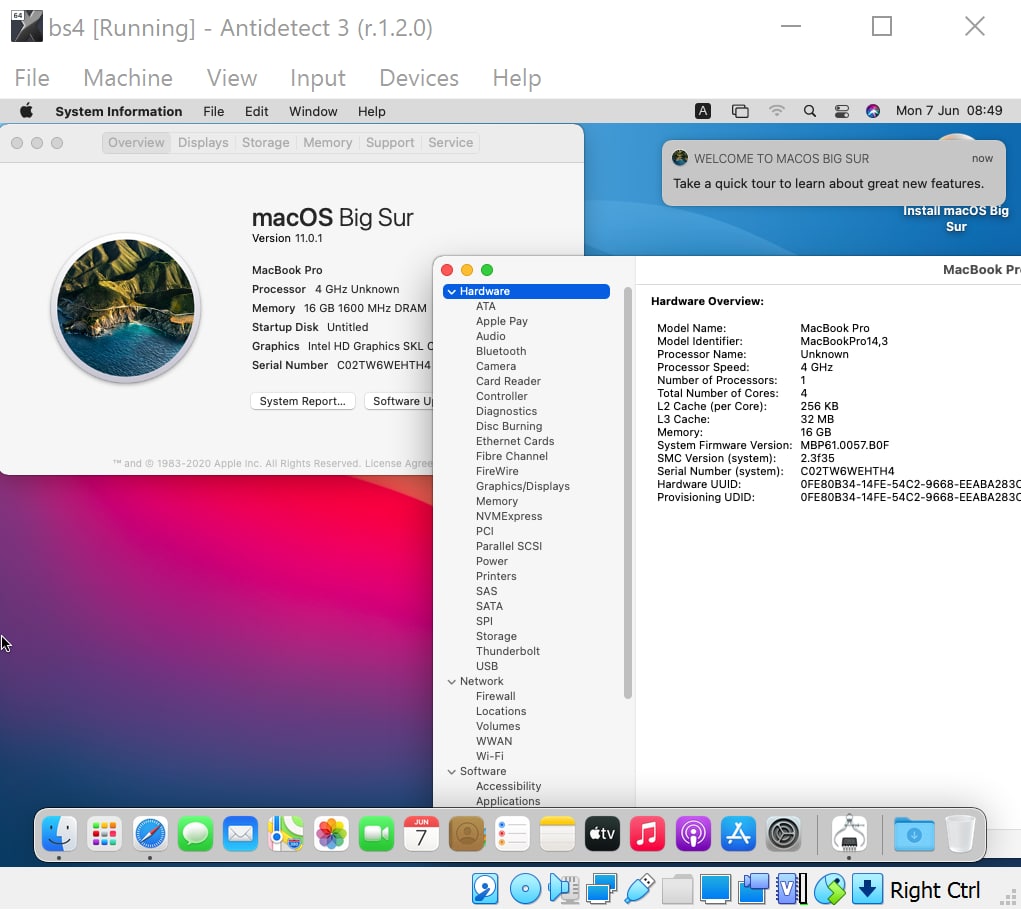The width and height of the screenshot is (1021, 910).
Task: Switch to the Service tab
Action: pos(451,143)
